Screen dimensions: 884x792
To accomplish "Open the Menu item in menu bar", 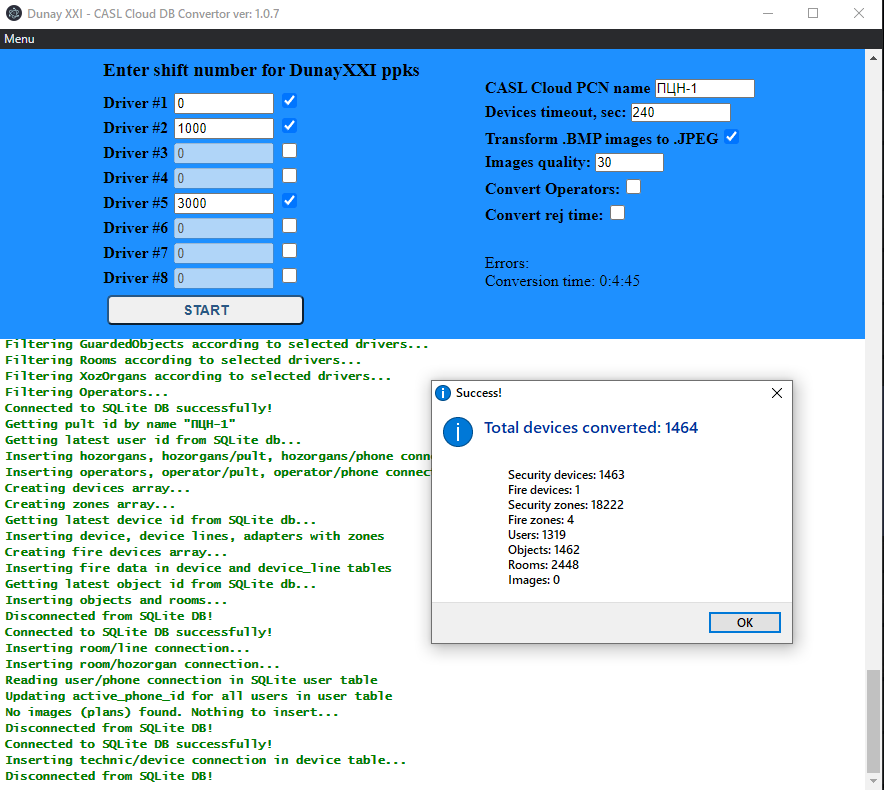I will tap(19, 39).
